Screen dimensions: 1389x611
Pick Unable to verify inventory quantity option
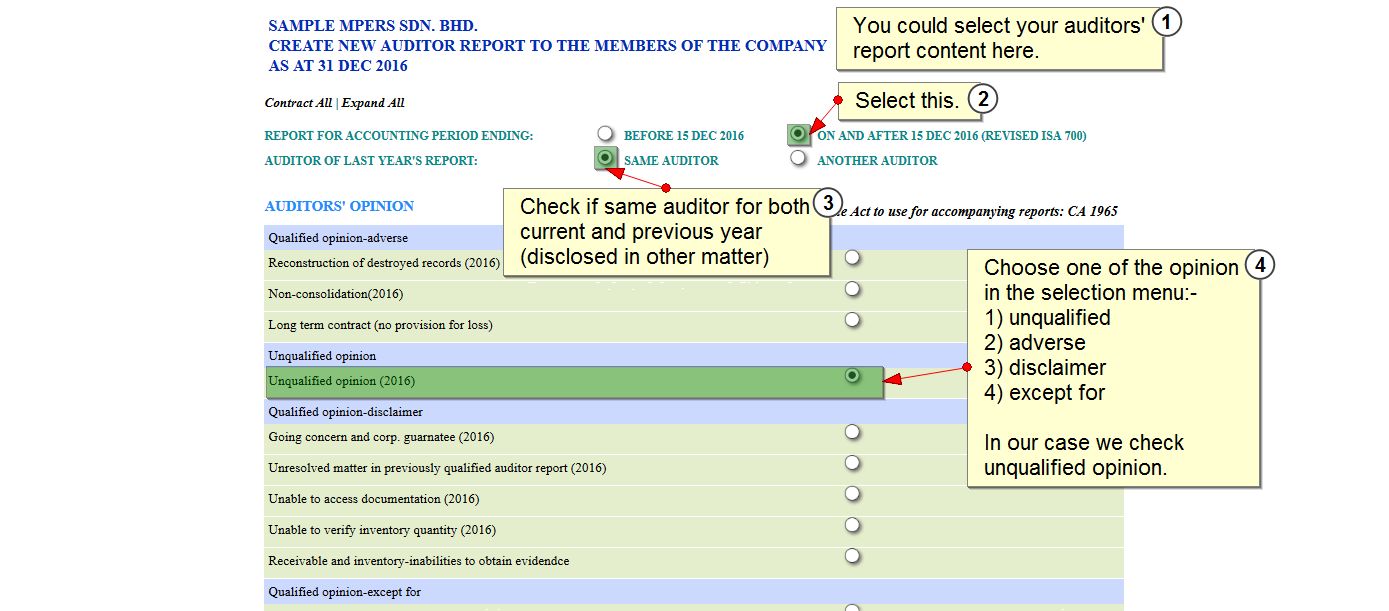tap(852, 525)
